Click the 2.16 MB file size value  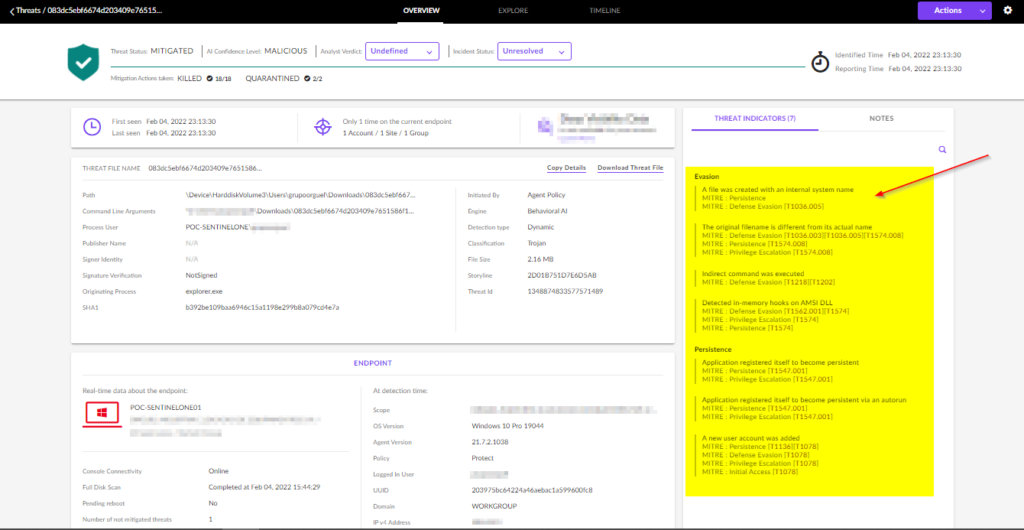pyautogui.click(x=539, y=259)
